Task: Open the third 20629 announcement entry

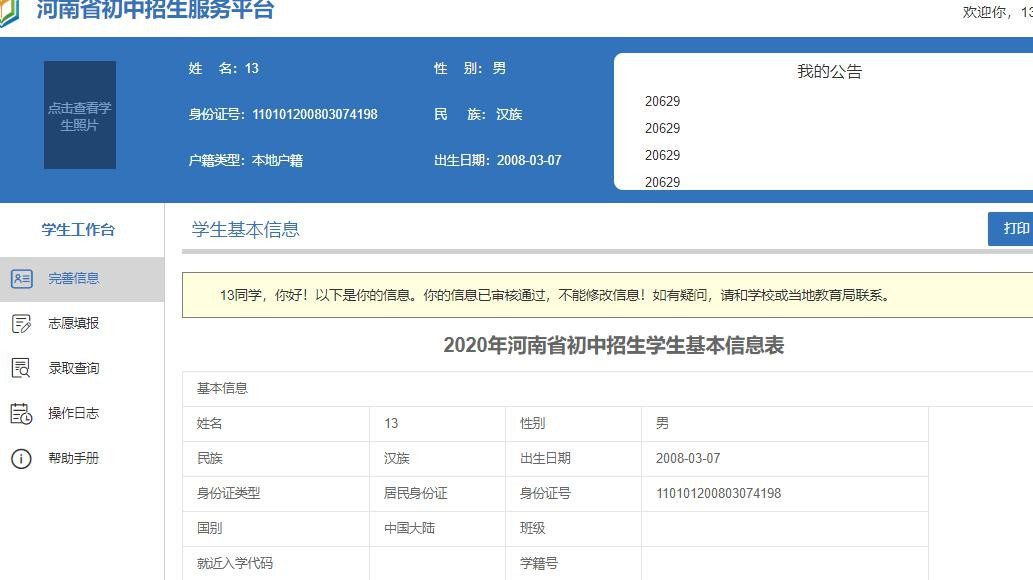Action: click(661, 155)
